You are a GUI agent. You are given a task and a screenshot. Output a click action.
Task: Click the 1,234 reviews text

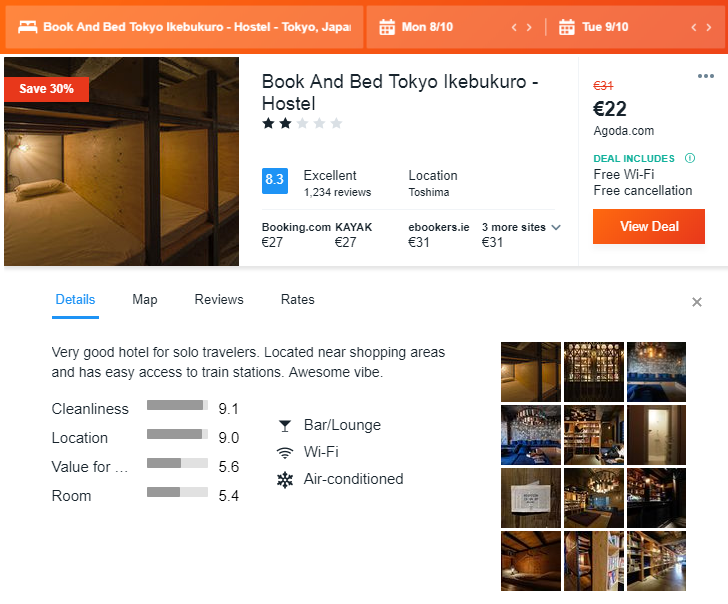click(x=338, y=193)
